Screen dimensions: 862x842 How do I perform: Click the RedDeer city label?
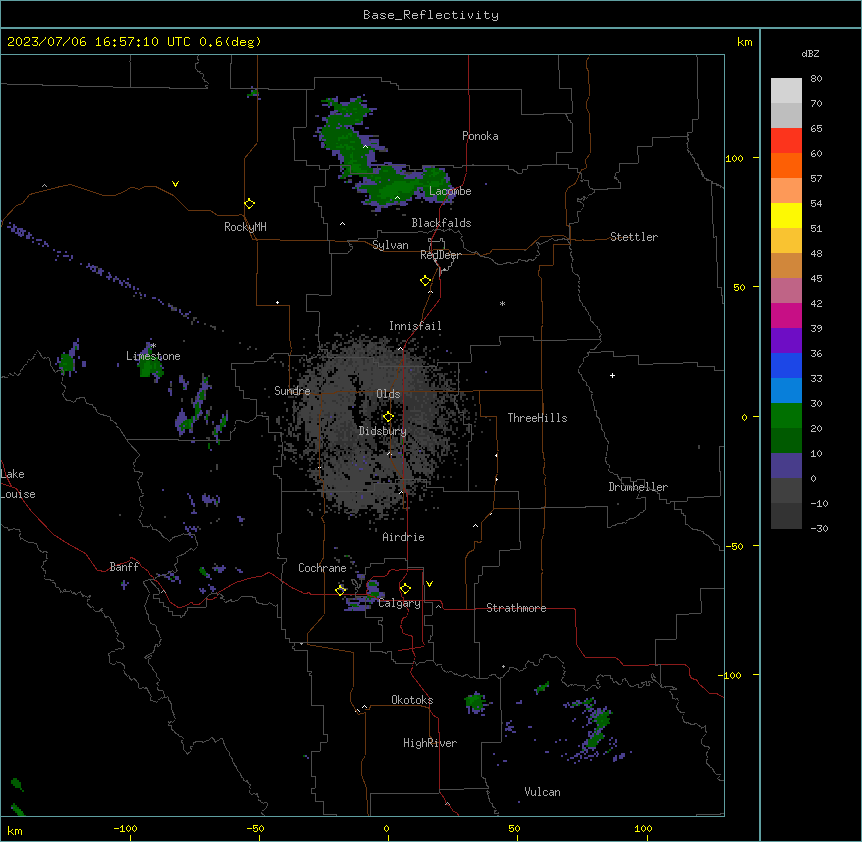[x=440, y=255]
